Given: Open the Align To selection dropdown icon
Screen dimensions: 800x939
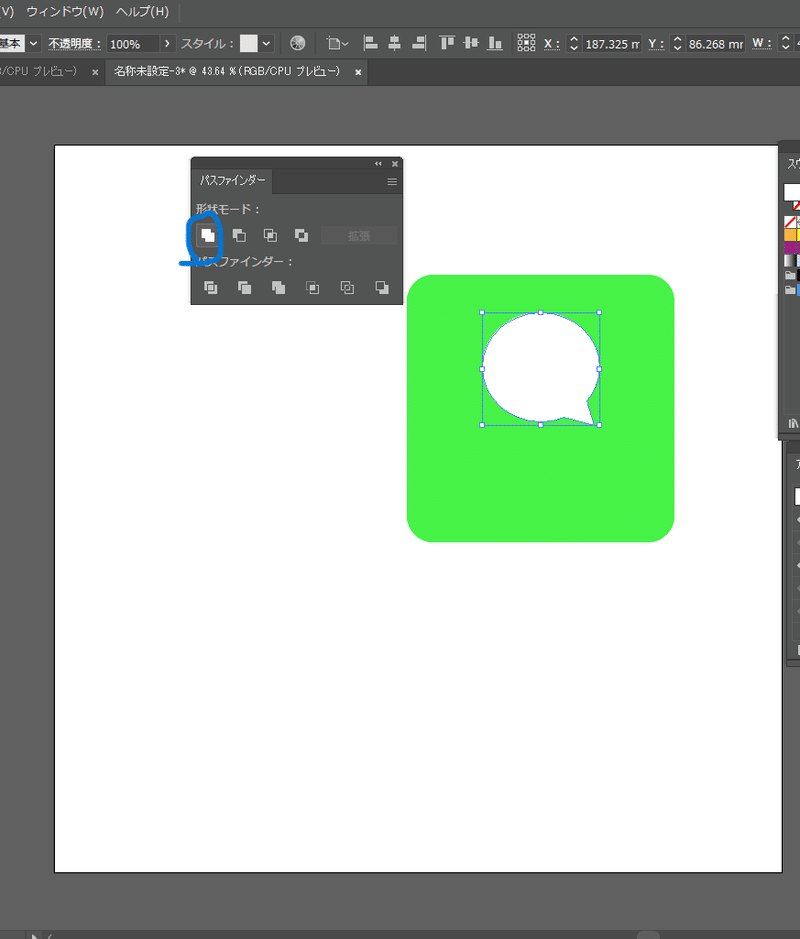Looking at the screenshot, I should point(337,43).
